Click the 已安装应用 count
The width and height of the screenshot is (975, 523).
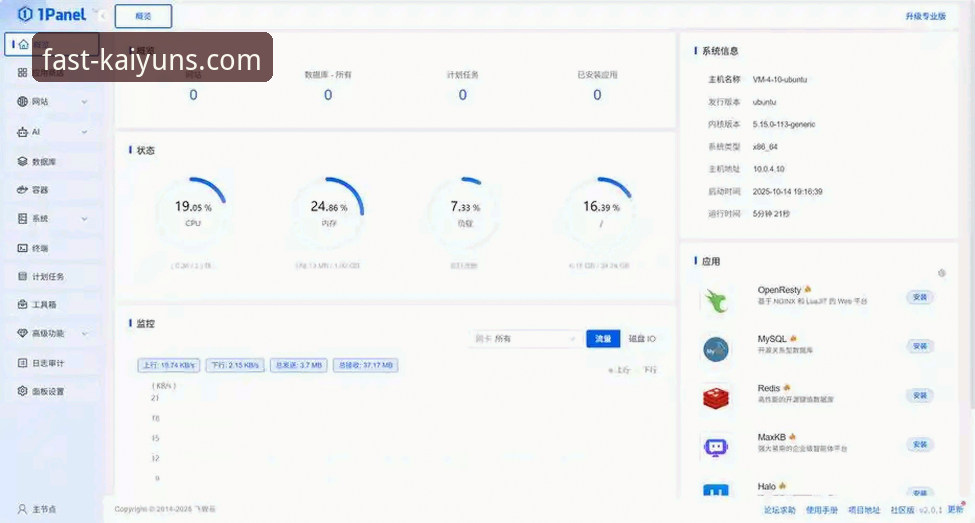(597, 95)
